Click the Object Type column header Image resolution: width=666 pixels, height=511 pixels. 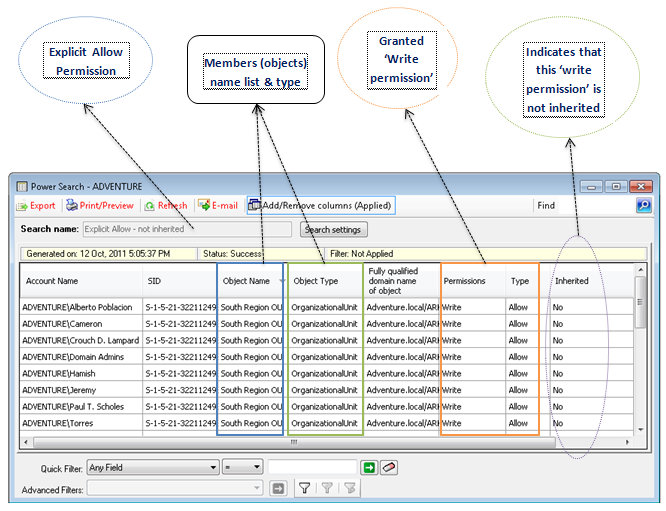click(316, 281)
